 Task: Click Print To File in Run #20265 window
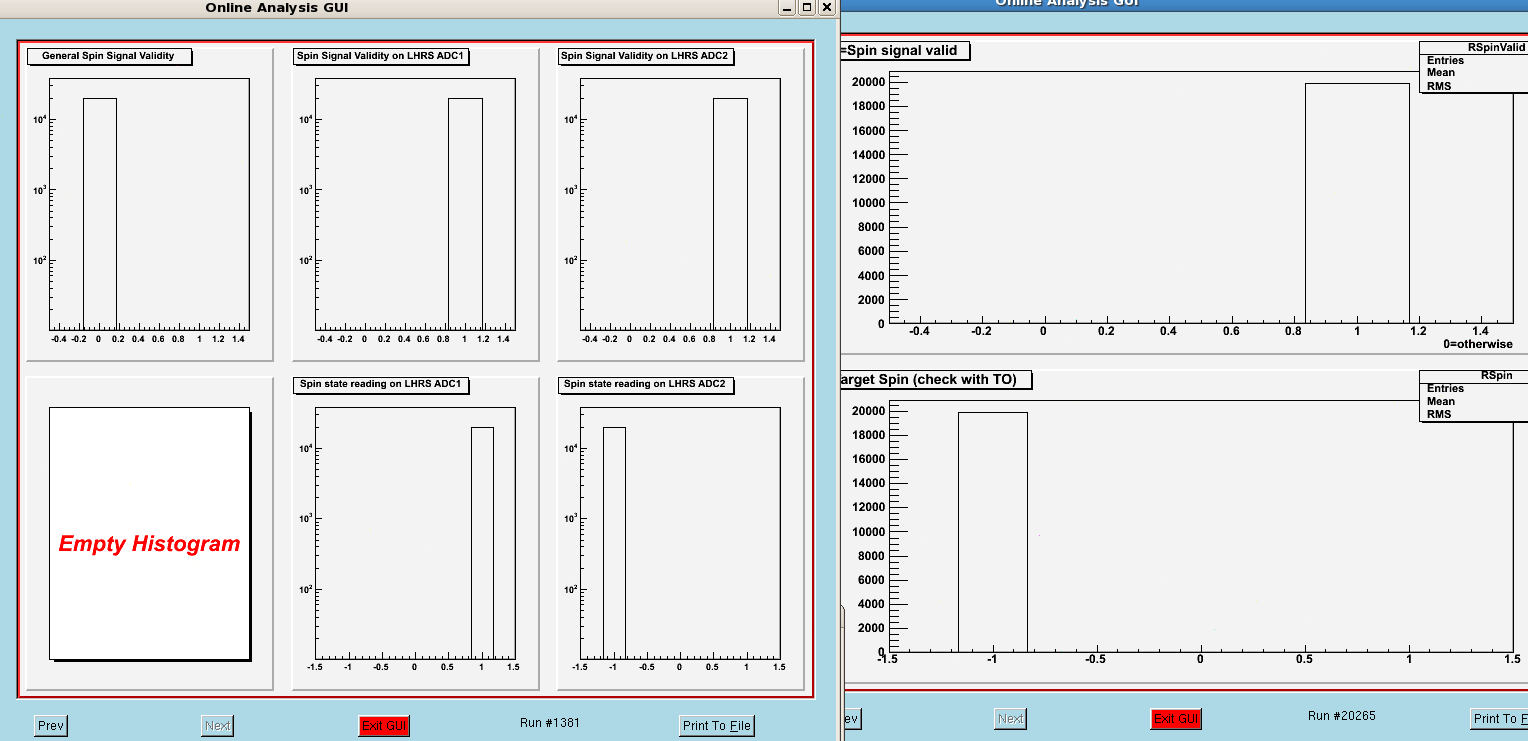click(1499, 719)
